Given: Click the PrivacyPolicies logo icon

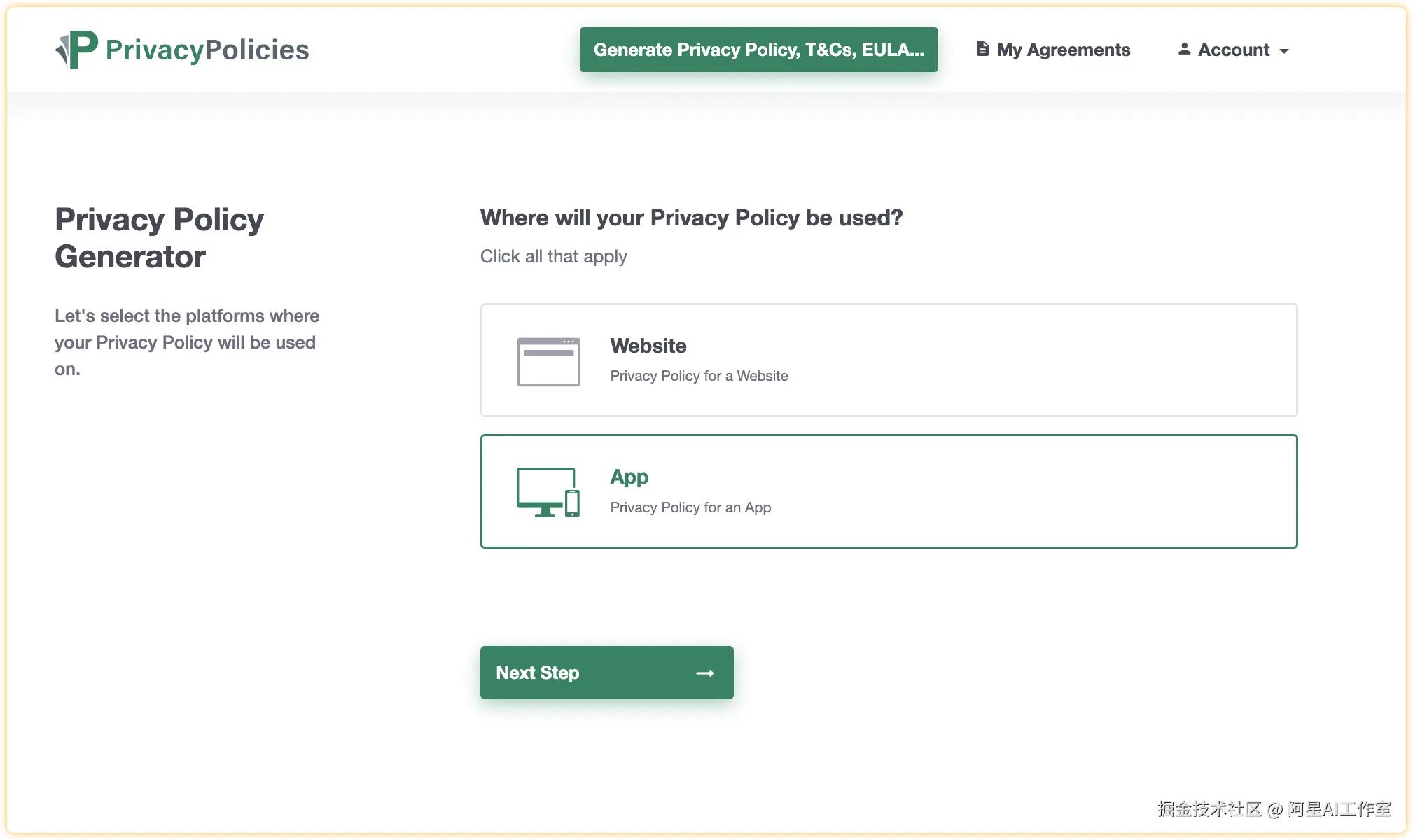Looking at the screenshot, I should pyautogui.click(x=76, y=50).
